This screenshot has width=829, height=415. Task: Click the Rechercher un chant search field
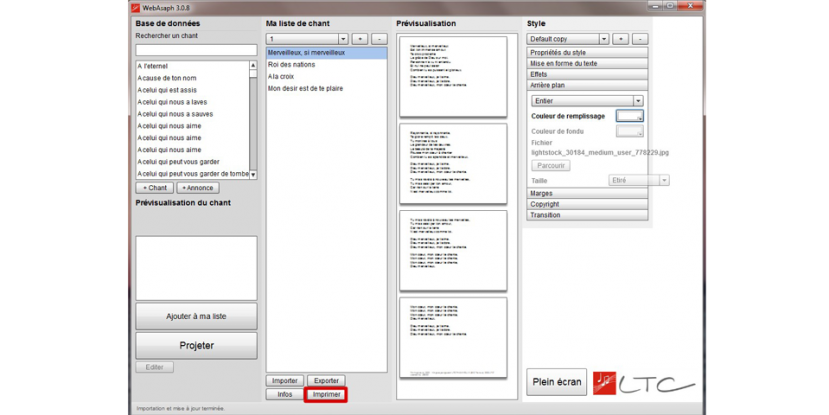click(x=196, y=50)
